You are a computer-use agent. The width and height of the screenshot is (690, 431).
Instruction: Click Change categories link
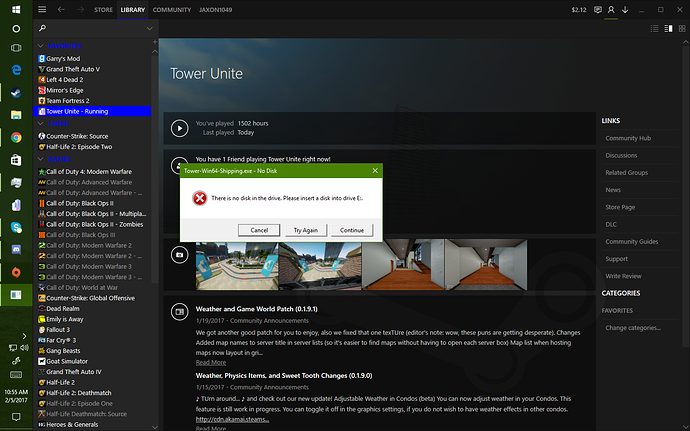tap(633, 328)
